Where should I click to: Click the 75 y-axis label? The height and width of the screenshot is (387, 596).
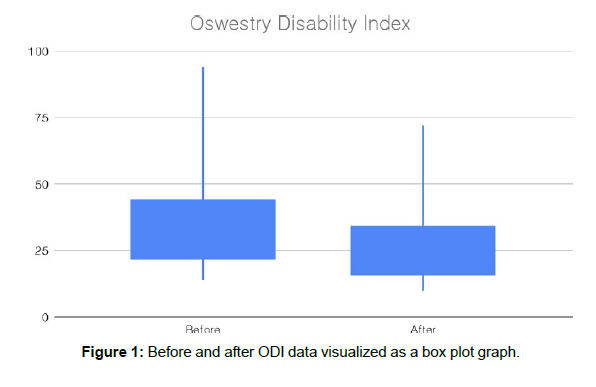[x=42, y=118]
